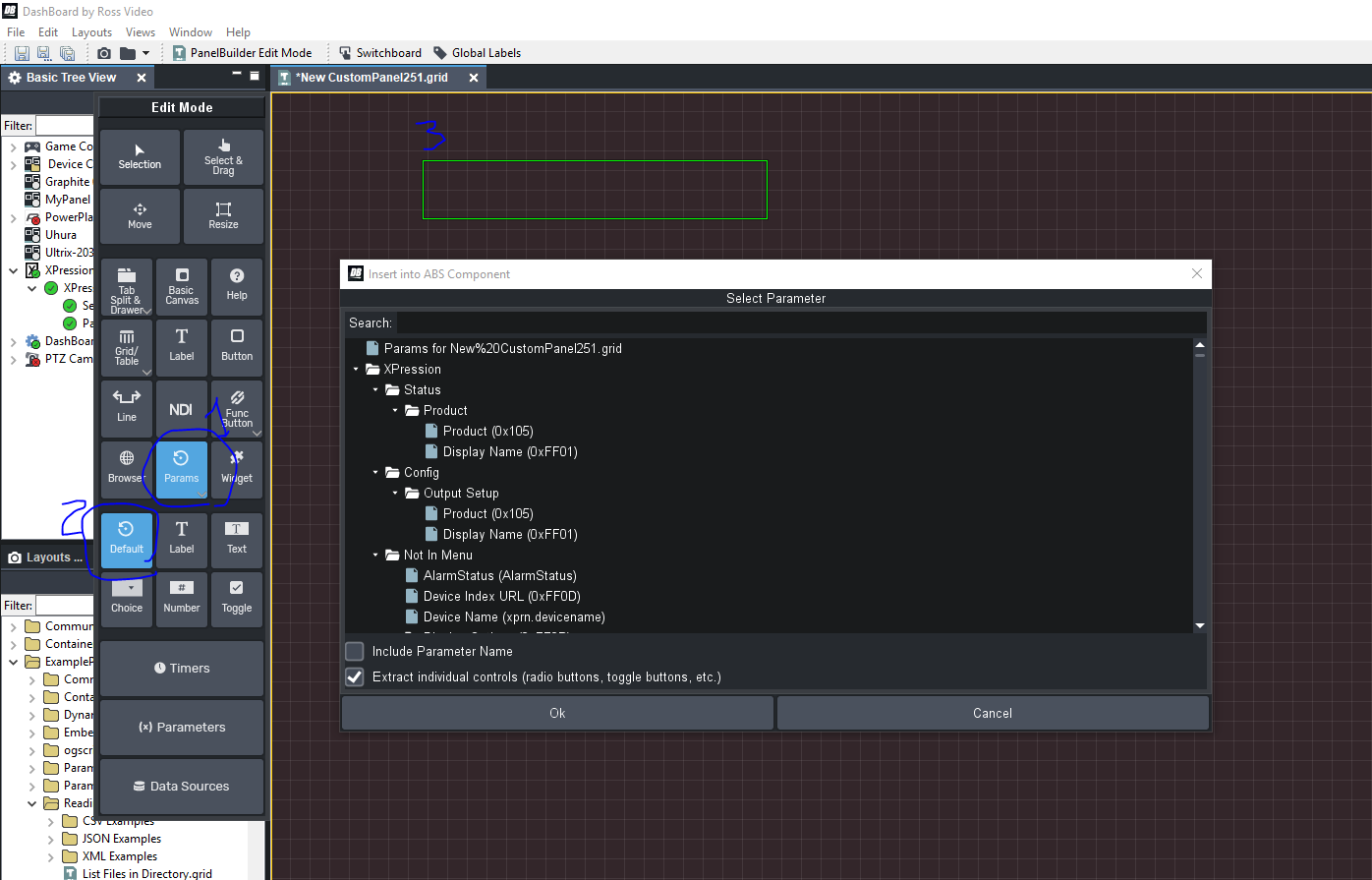
Task: Collapse the XPression folder in parameter tree
Action: [356, 370]
